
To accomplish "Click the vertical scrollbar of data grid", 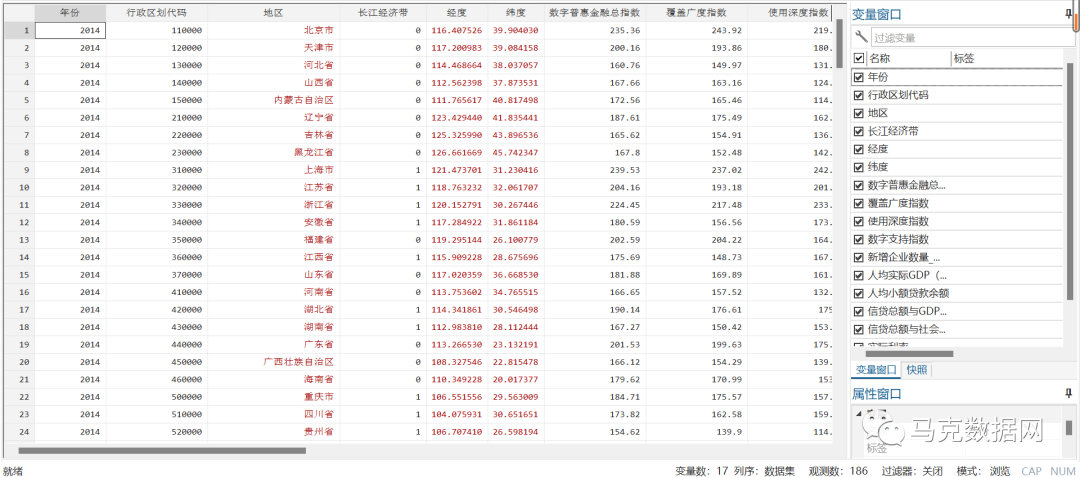I will click(840, 43).
